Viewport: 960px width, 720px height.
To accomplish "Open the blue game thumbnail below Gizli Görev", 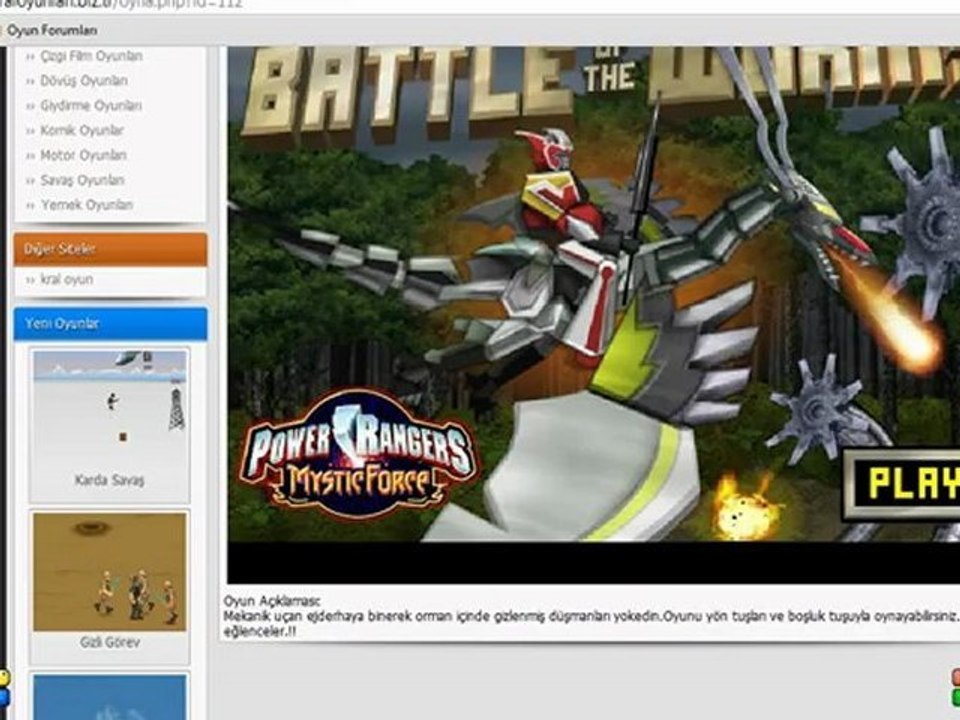I will pyautogui.click(x=110, y=697).
